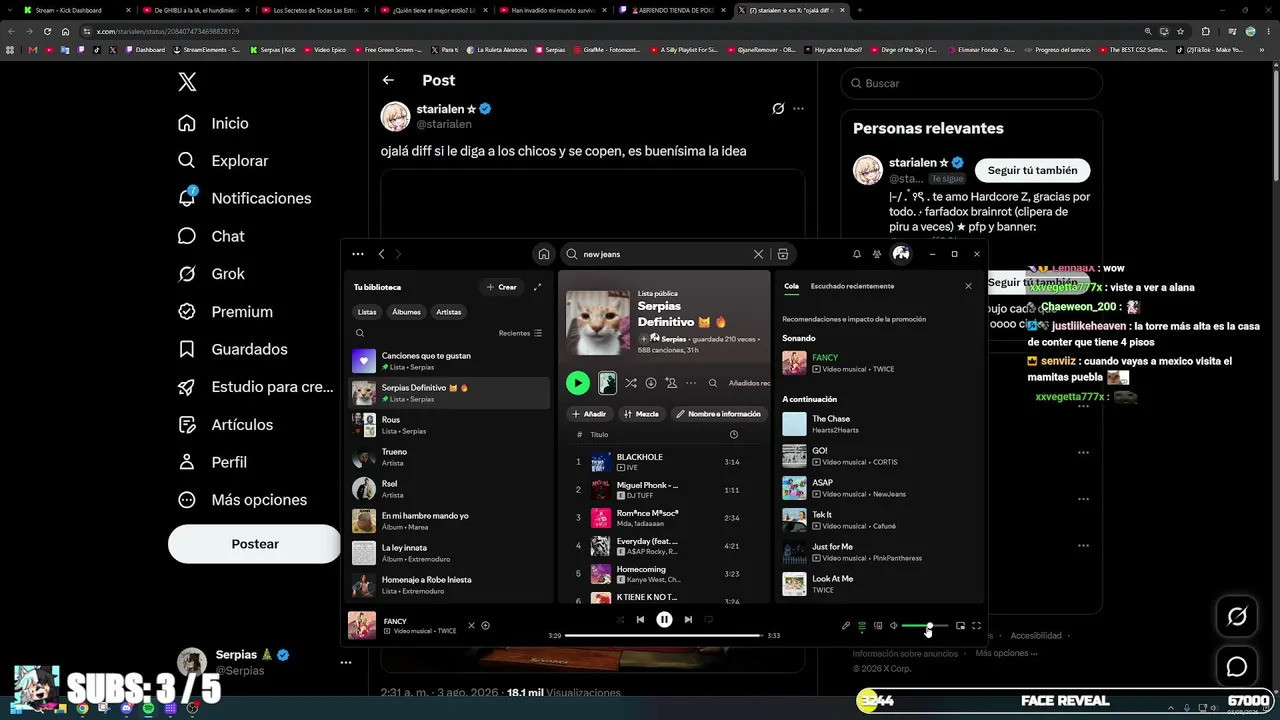This screenshot has width=1280, height=720.
Task: Mute the Spotify volume
Action: tap(894, 626)
